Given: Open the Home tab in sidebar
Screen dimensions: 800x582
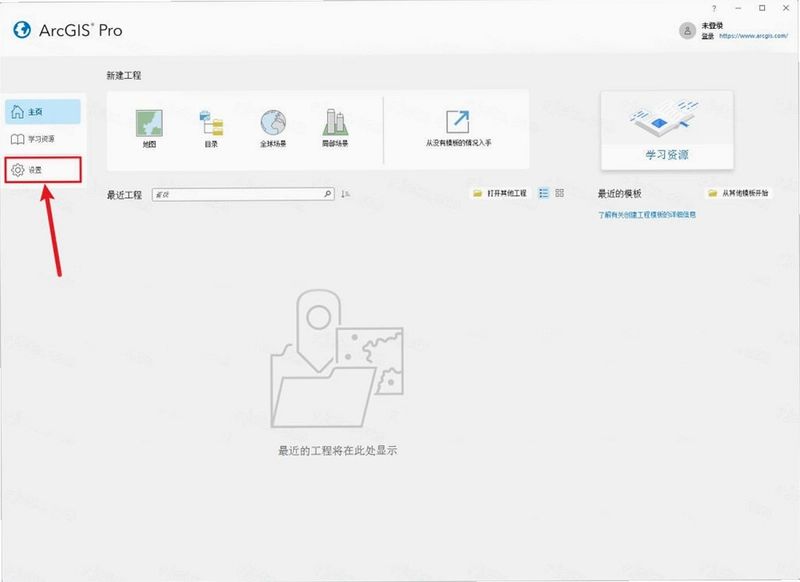Looking at the screenshot, I should tap(43, 112).
